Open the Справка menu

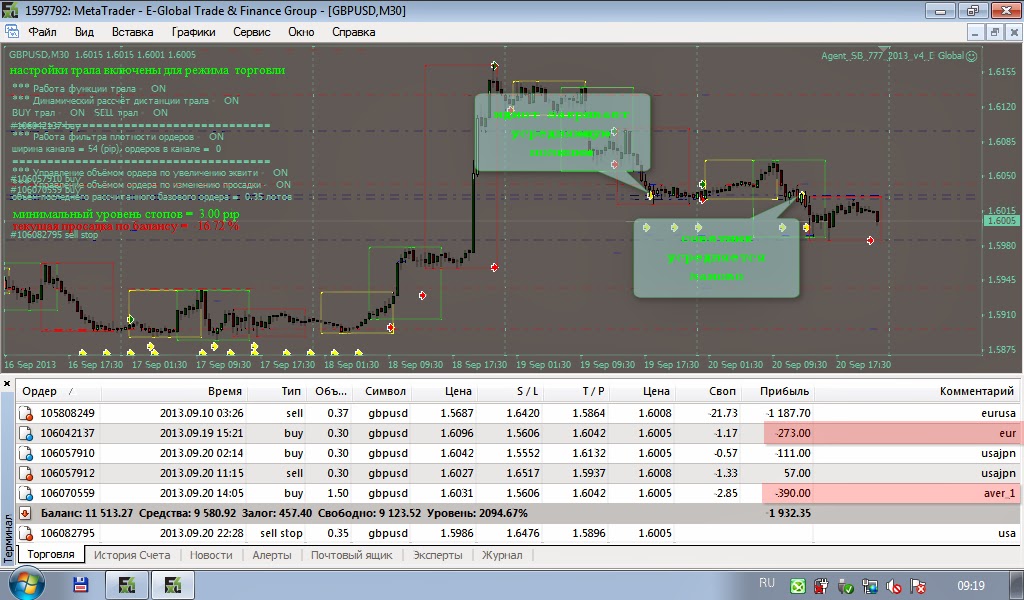point(353,32)
